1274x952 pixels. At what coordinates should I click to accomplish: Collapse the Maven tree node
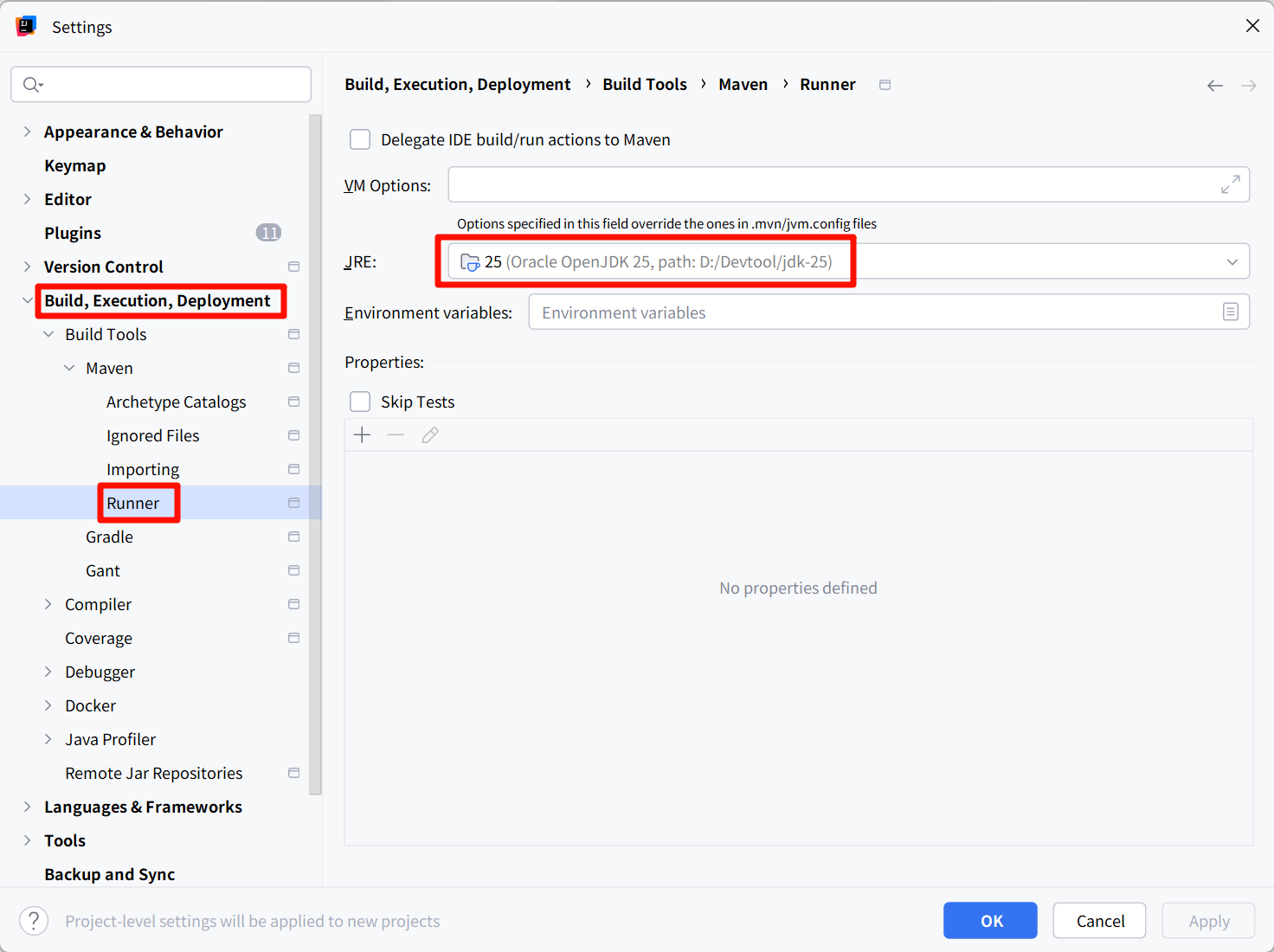tap(69, 368)
